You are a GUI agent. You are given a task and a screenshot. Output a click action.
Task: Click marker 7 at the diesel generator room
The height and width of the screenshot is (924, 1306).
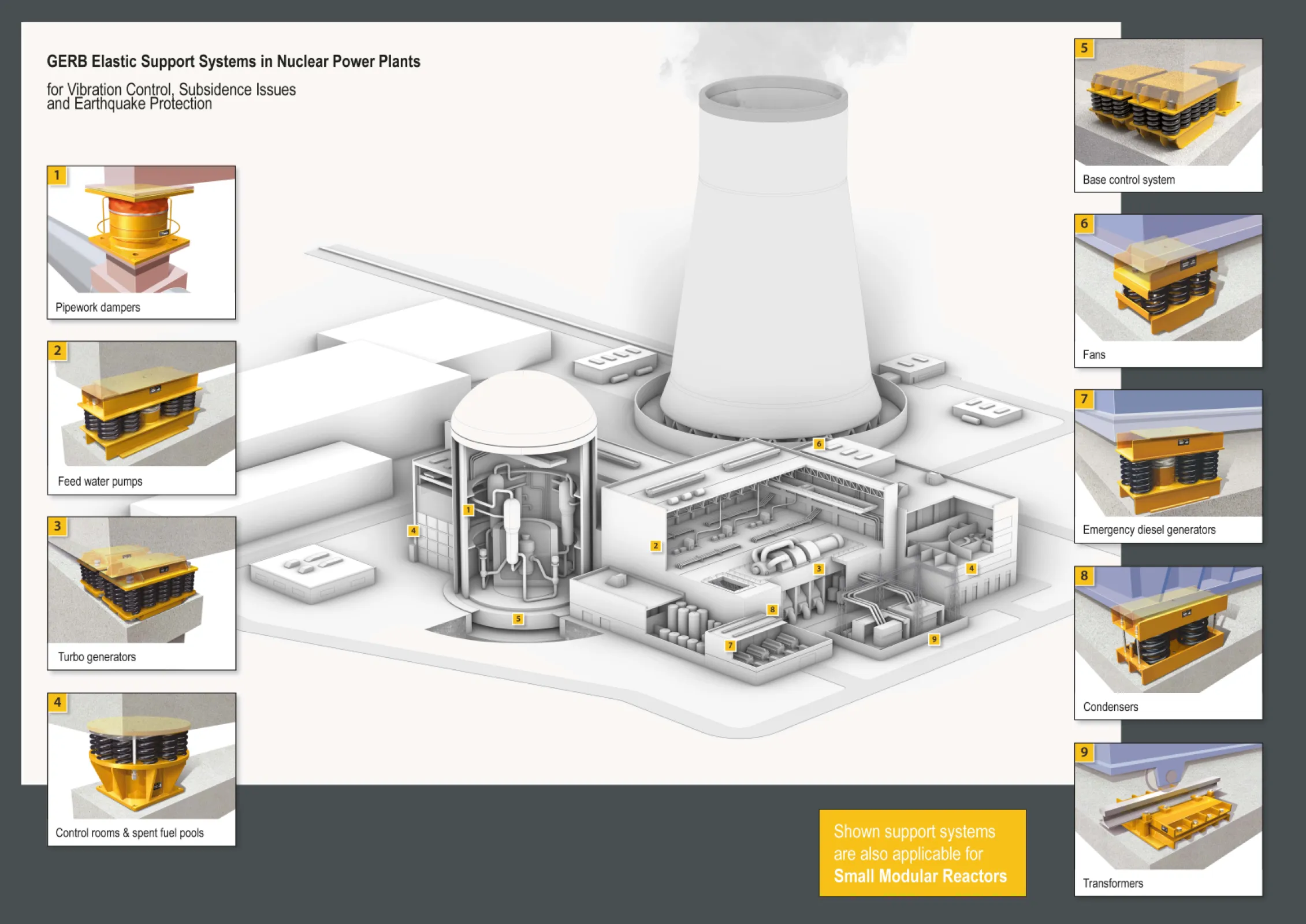tap(730, 646)
